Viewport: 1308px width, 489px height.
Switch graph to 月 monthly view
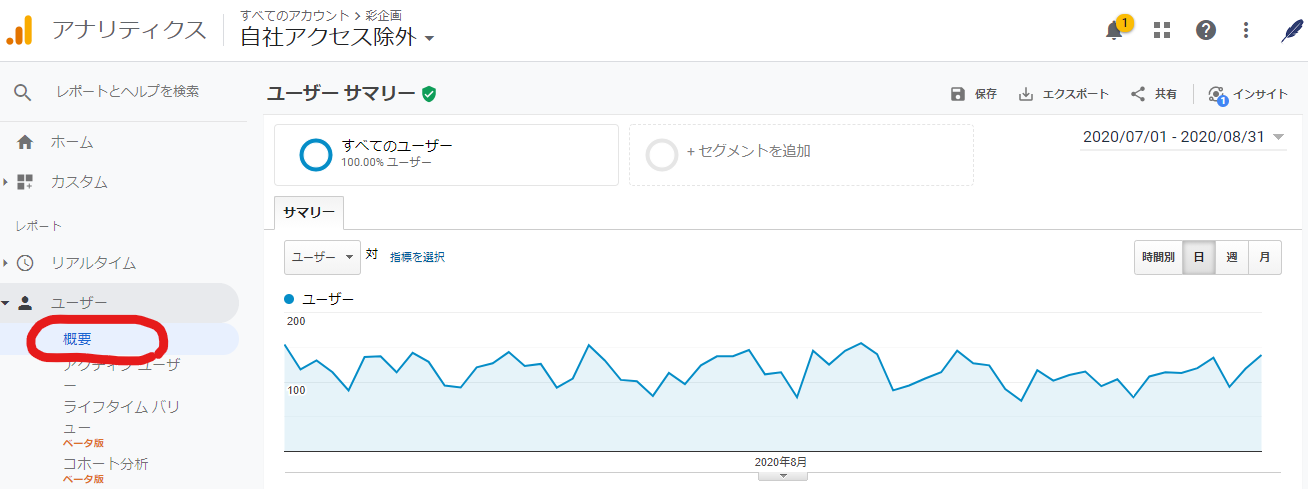(x=1265, y=258)
